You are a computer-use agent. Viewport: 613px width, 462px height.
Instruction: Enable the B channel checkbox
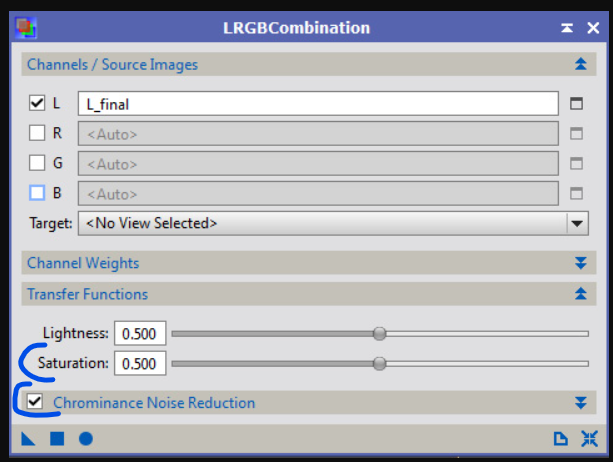(x=37, y=193)
